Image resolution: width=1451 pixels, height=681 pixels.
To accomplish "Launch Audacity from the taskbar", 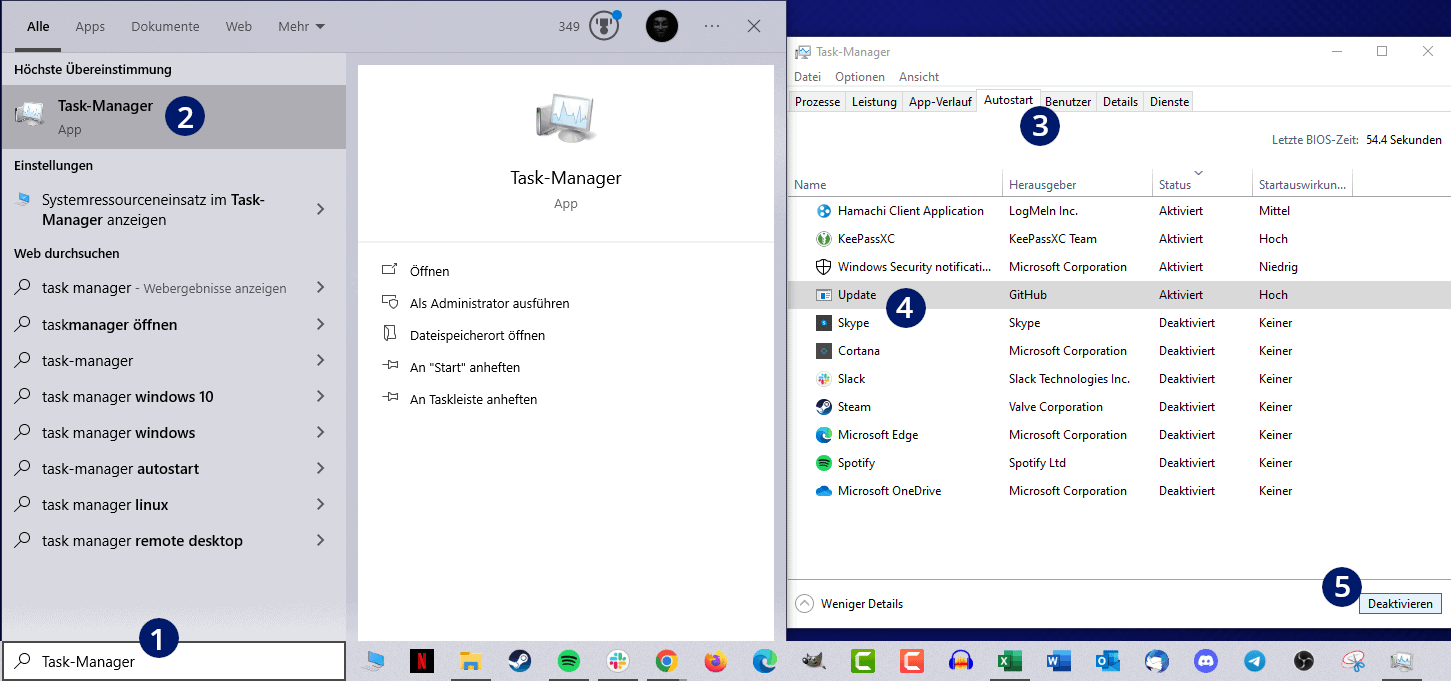I will pos(961,661).
